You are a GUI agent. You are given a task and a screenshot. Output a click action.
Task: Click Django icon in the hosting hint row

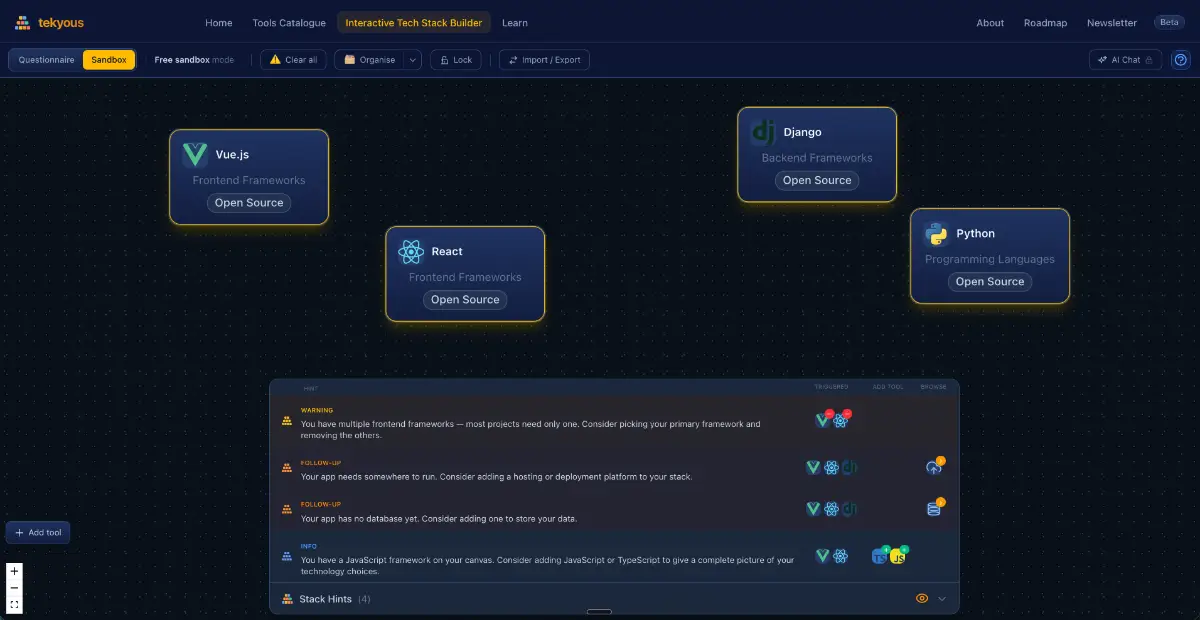point(849,467)
